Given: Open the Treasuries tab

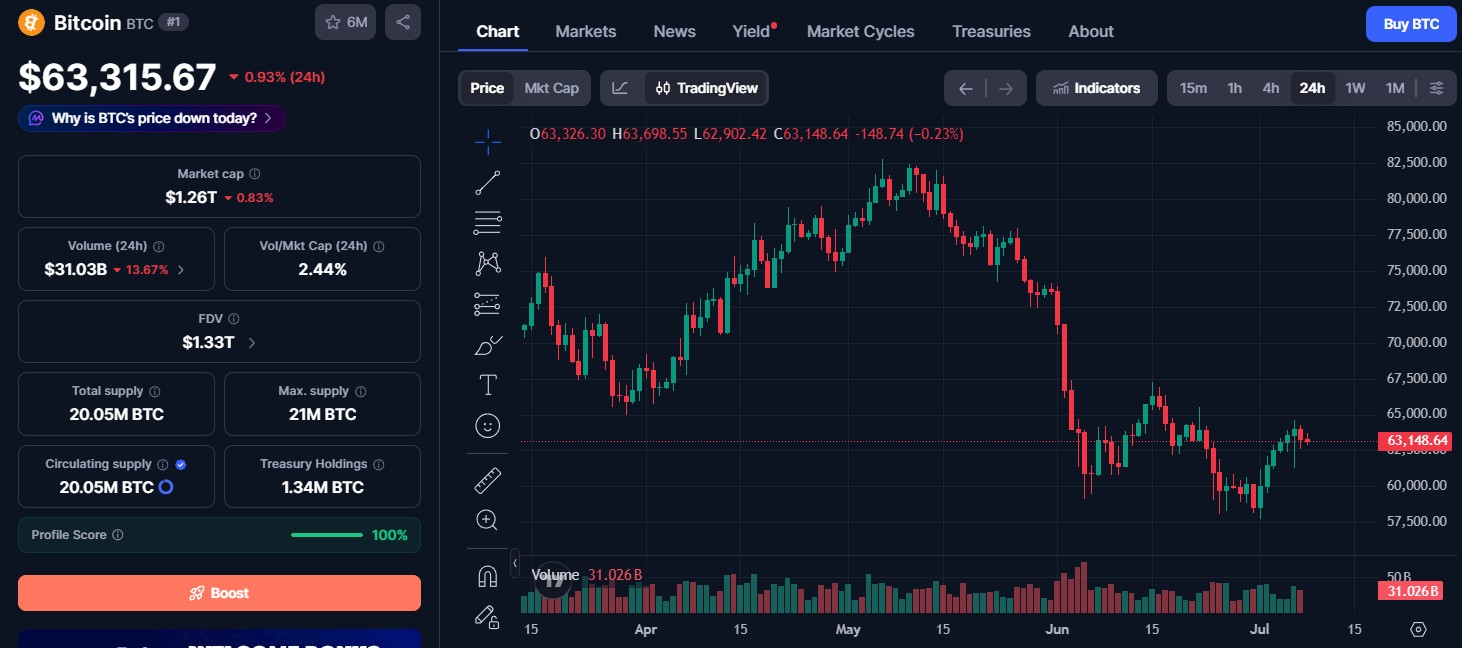Looking at the screenshot, I should [991, 31].
